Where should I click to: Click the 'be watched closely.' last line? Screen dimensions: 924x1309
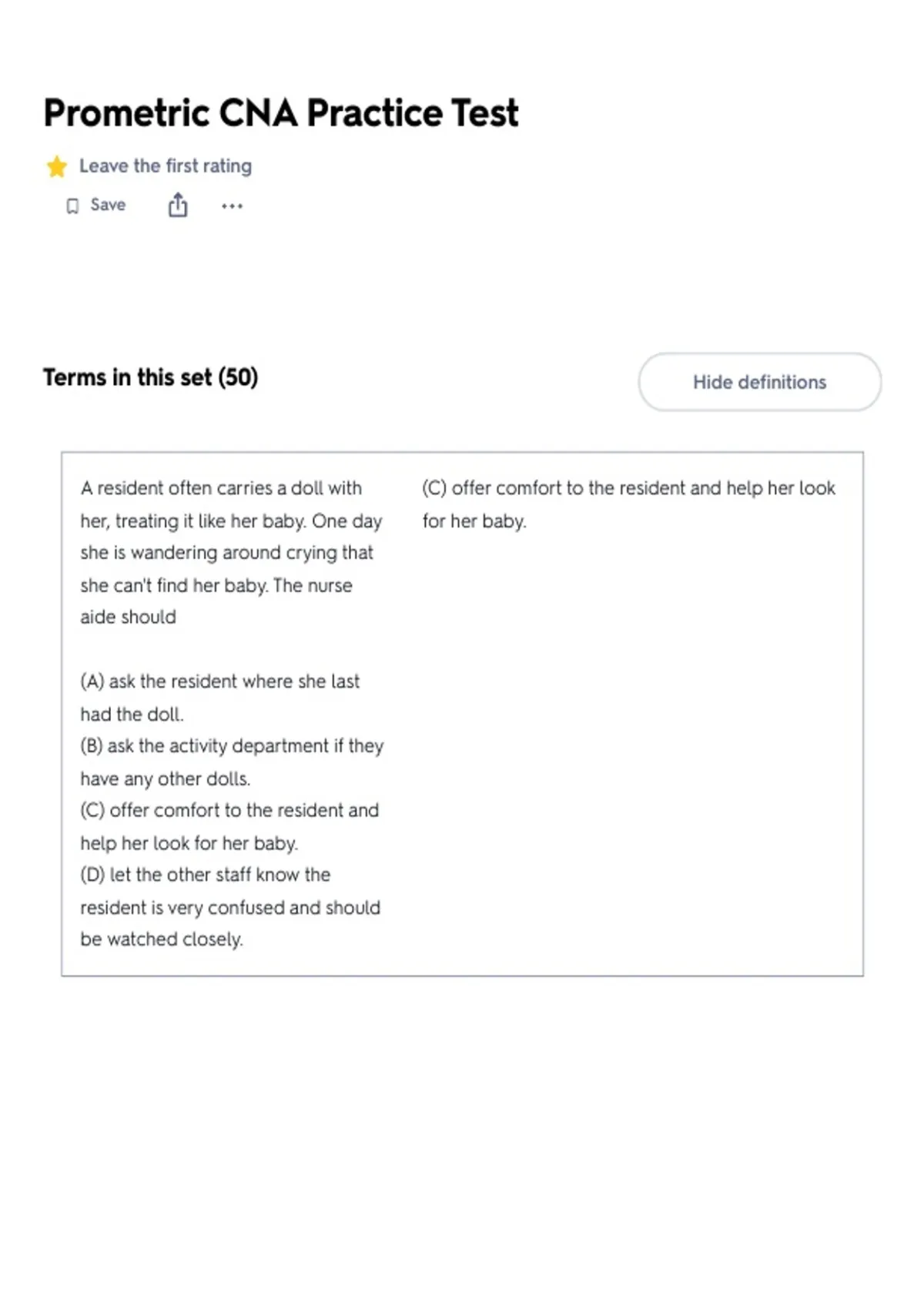tap(162, 939)
